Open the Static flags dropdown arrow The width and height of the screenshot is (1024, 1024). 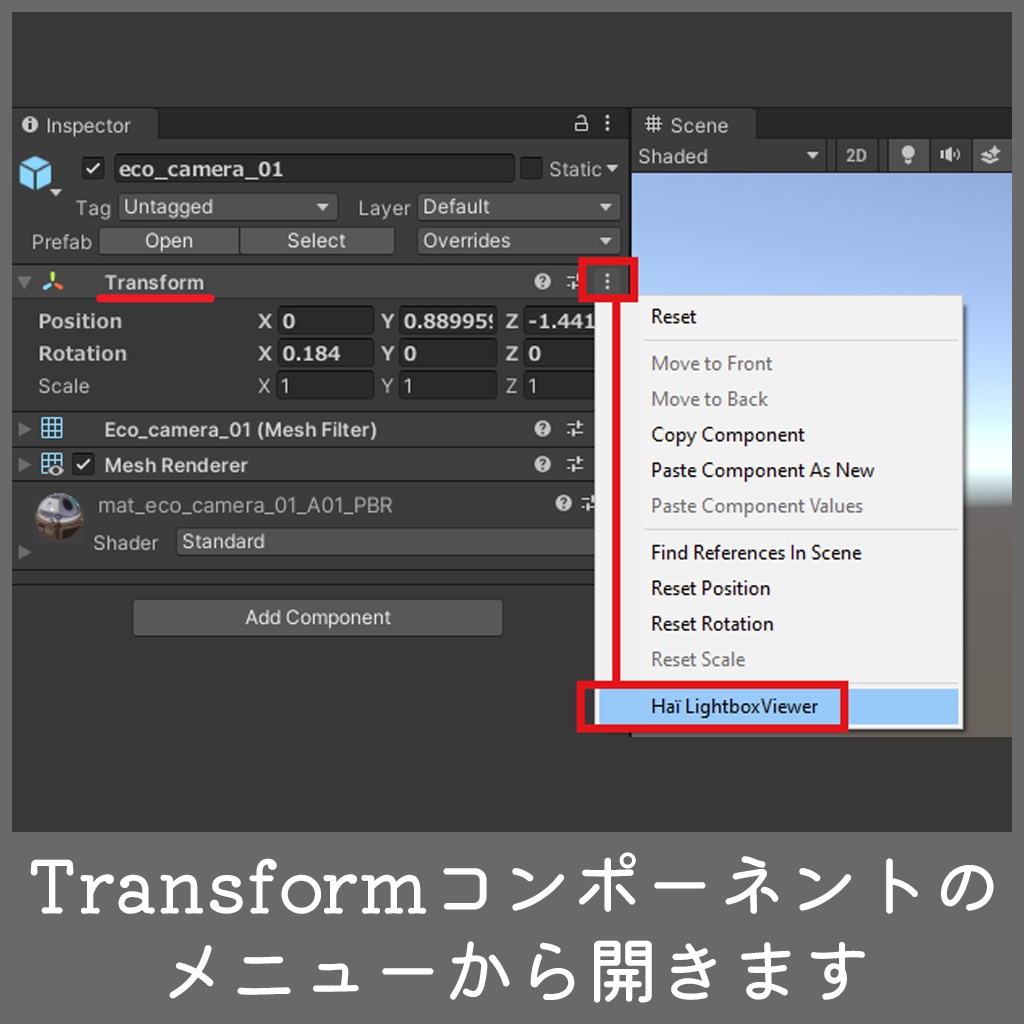[x=612, y=168]
